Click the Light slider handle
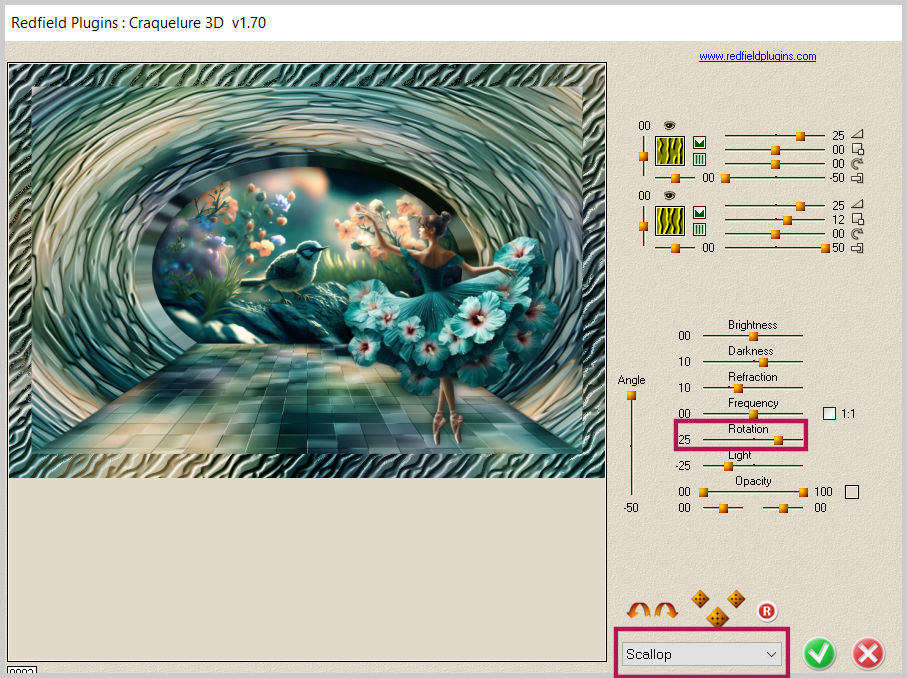Screen dimensions: 907x678 pyautogui.click(x=728, y=466)
